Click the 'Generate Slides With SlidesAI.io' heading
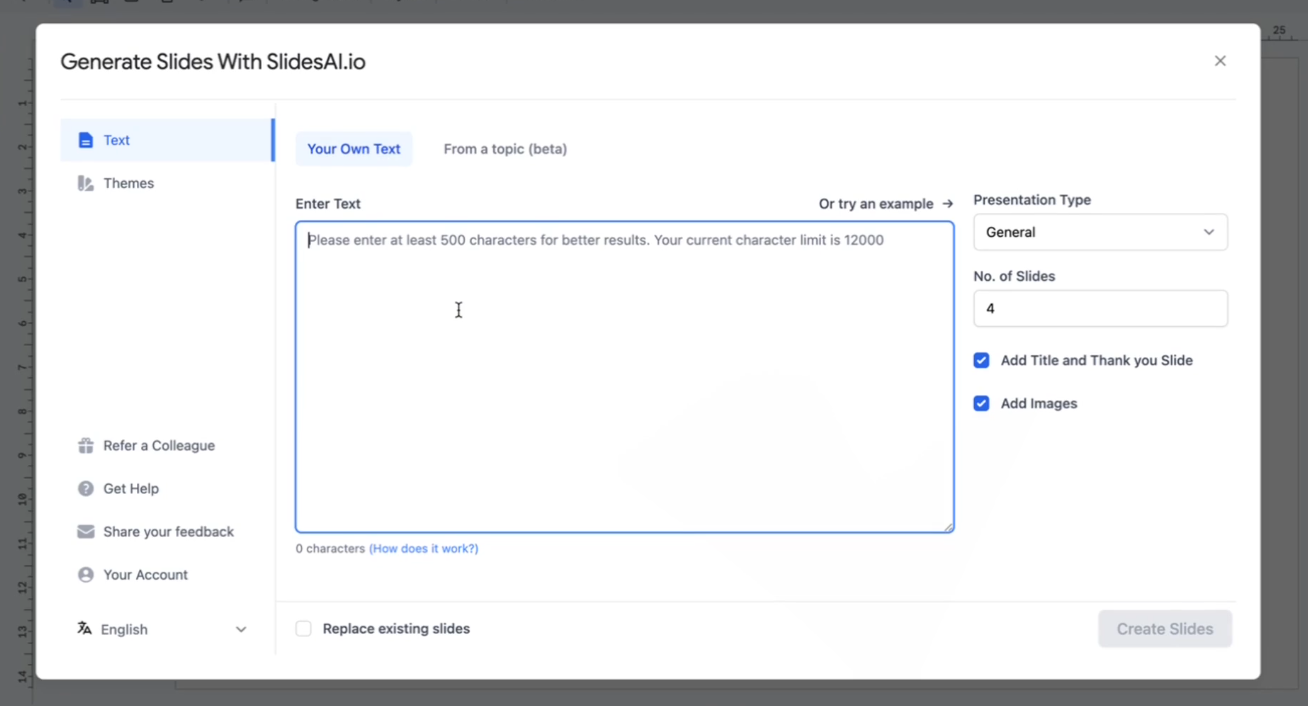This screenshot has width=1308, height=706. click(x=213, y=62)
